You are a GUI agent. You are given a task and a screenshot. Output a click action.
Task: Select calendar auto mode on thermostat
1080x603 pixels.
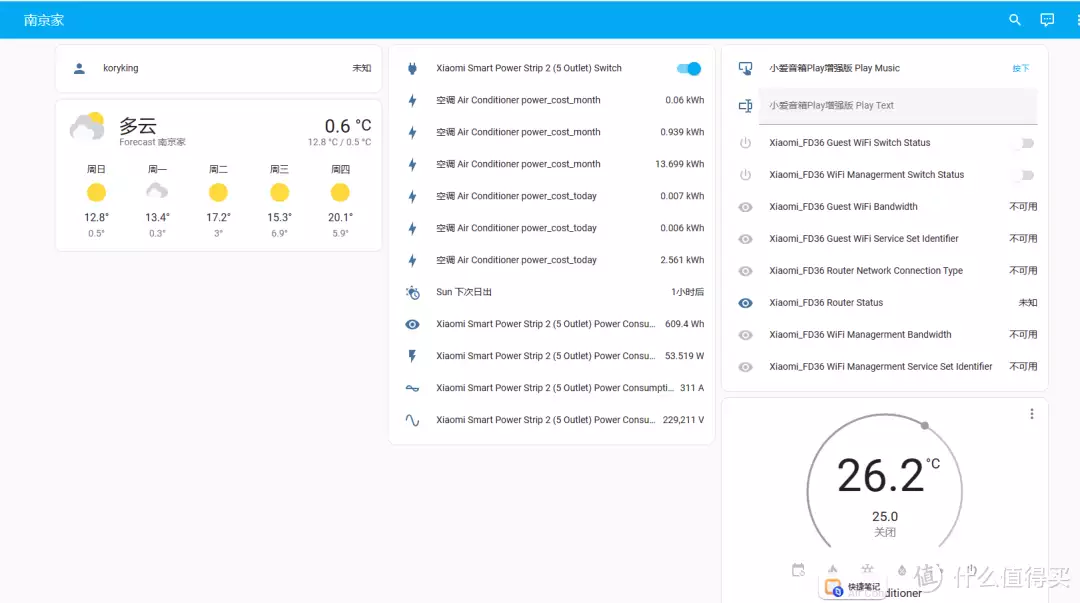click(798, 570)
